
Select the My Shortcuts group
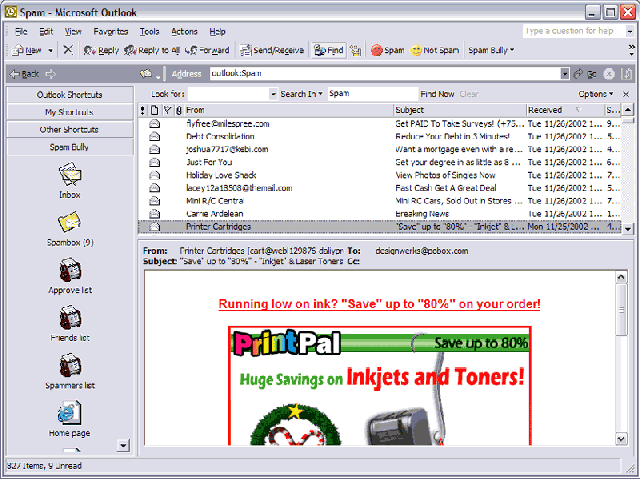[70, 112]
